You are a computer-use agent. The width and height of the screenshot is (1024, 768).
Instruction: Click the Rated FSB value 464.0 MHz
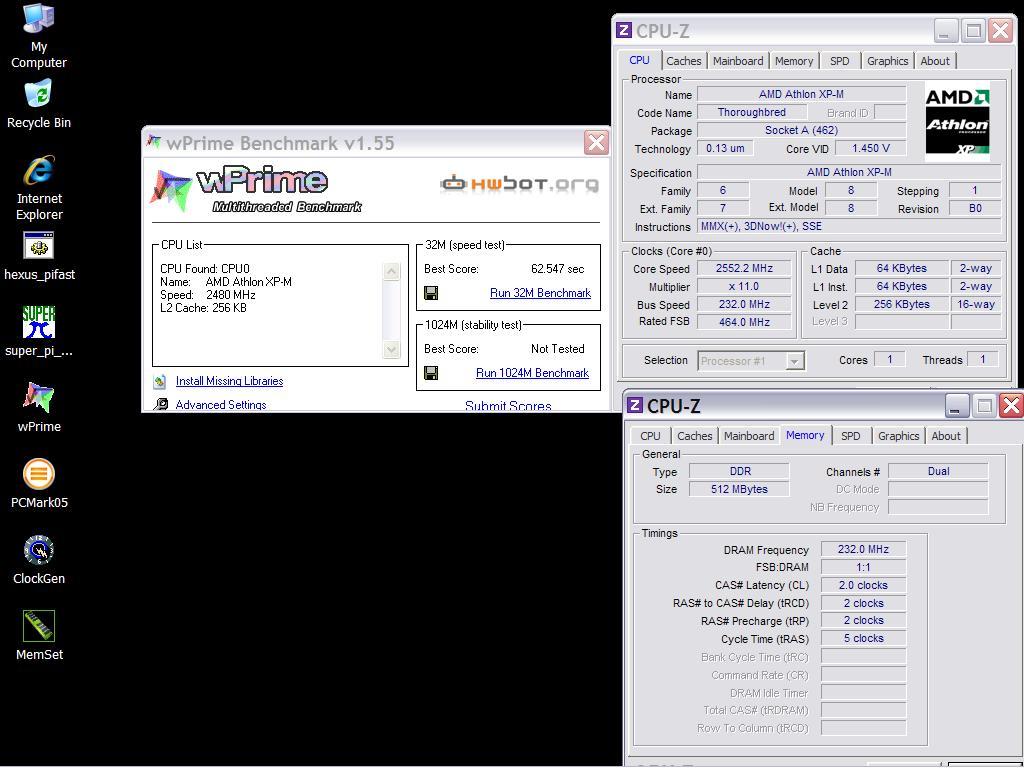point(744,321)
